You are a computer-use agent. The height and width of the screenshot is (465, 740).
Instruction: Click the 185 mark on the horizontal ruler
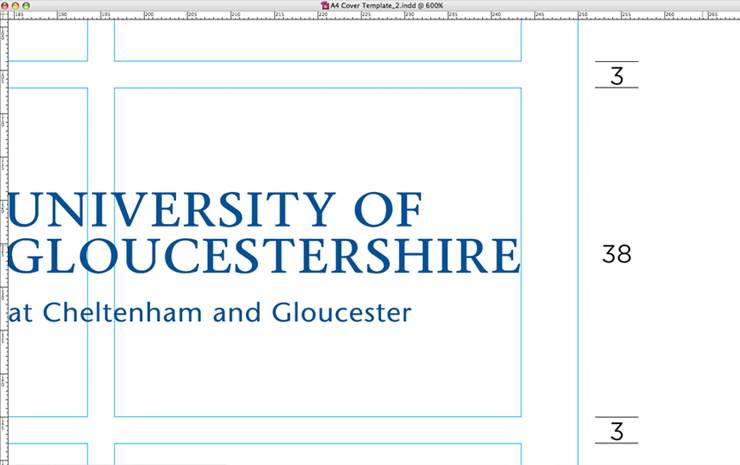pyautogui.click(x=19, y=15)
